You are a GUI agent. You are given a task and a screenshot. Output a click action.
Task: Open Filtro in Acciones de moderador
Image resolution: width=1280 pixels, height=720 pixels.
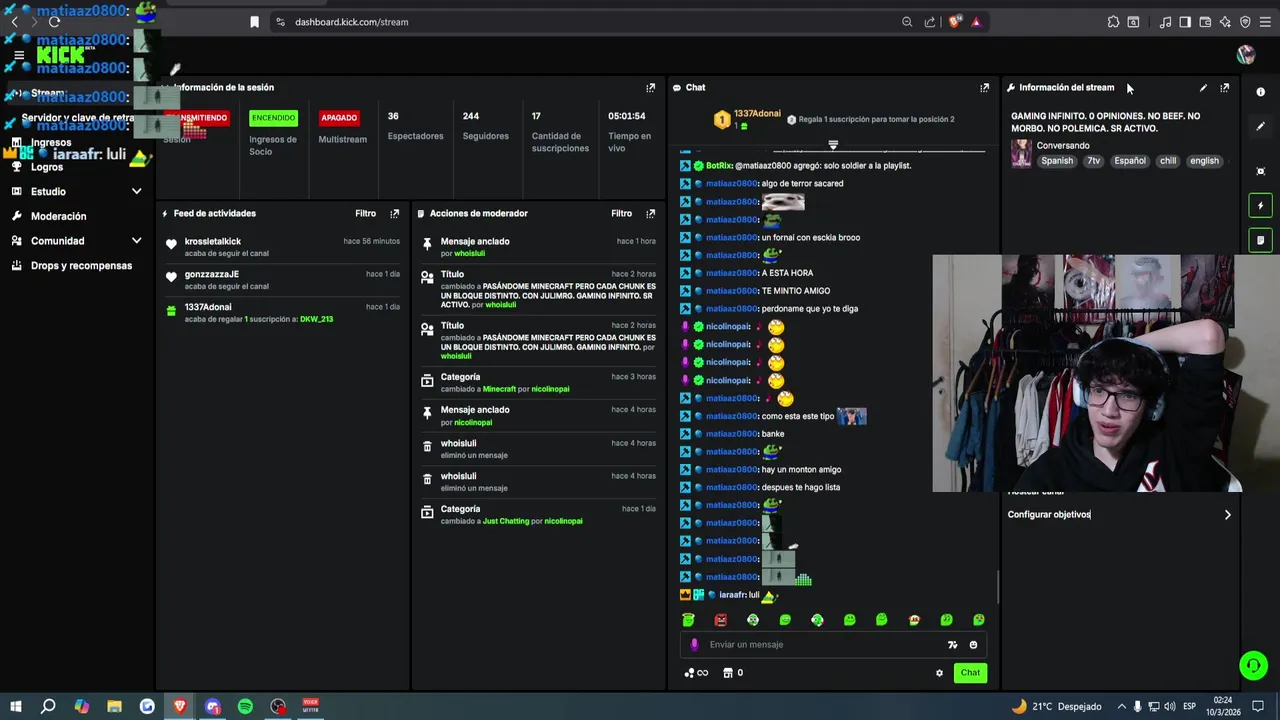tap(621, 214)
